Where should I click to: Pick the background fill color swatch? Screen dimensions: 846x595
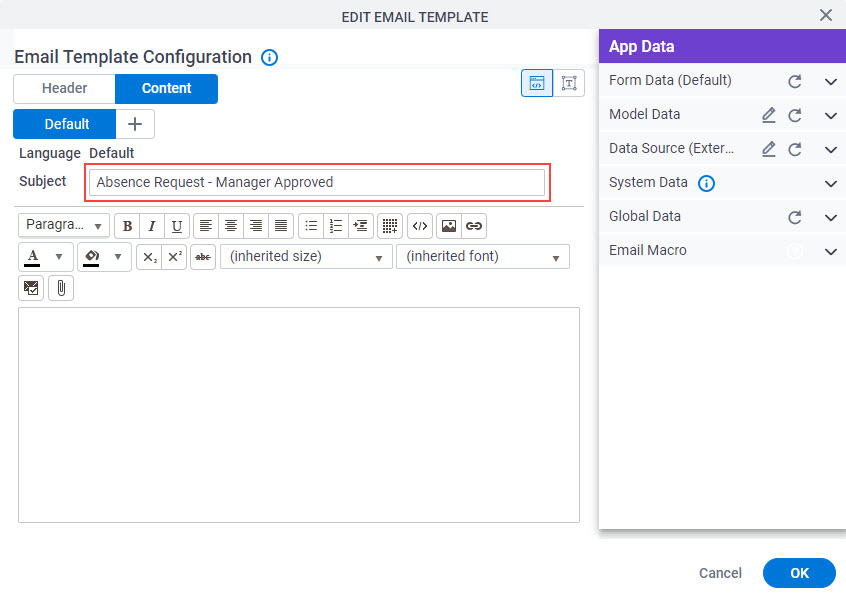(x=92, y=257)
